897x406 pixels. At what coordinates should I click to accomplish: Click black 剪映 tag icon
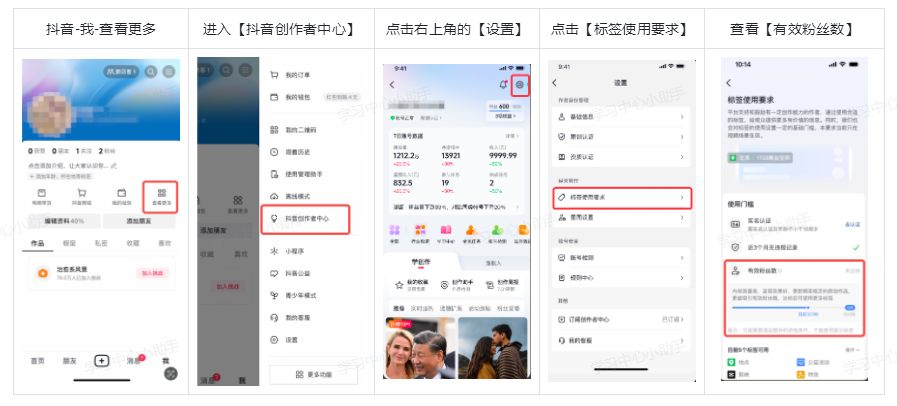(x=731, y=375)
